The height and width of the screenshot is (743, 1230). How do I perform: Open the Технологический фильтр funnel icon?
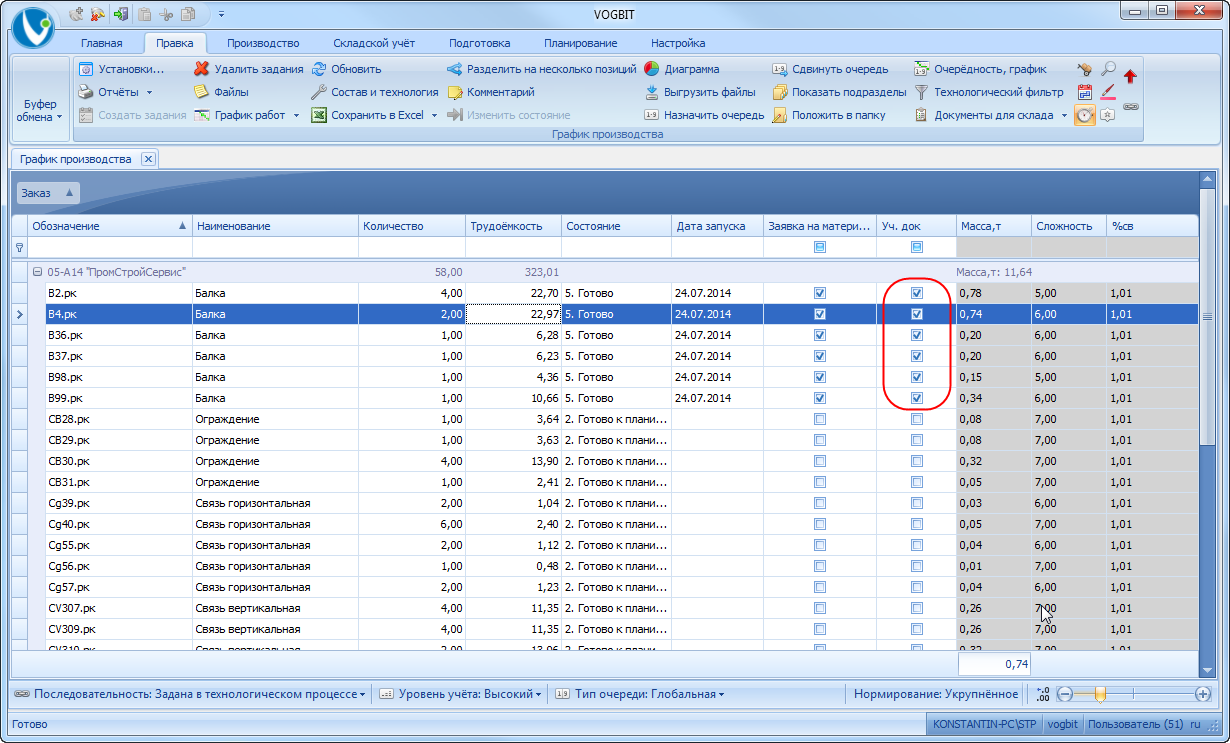click(x=921, y=92)
